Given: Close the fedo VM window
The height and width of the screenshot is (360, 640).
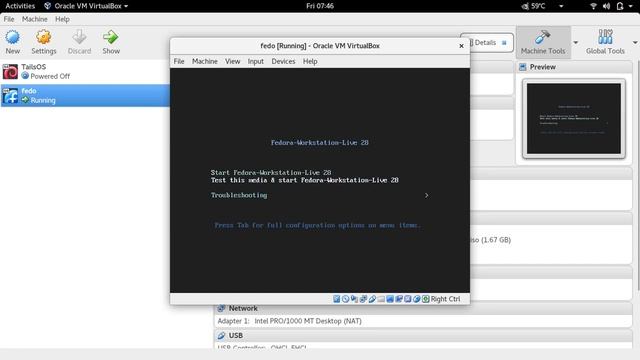Looking at the screenshot, I should (x=461, y=46).
